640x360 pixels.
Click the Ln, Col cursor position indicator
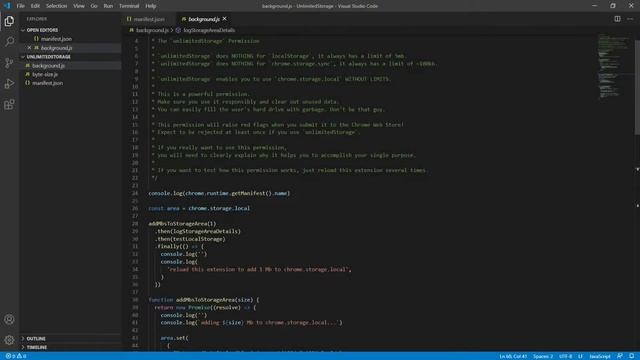tap(513, 356)
